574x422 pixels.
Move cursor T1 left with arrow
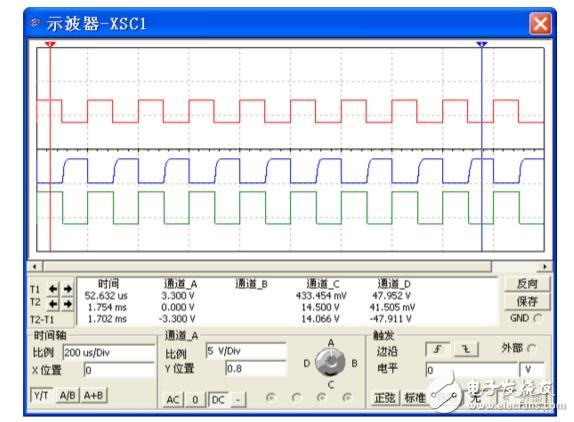click(53, 289)
